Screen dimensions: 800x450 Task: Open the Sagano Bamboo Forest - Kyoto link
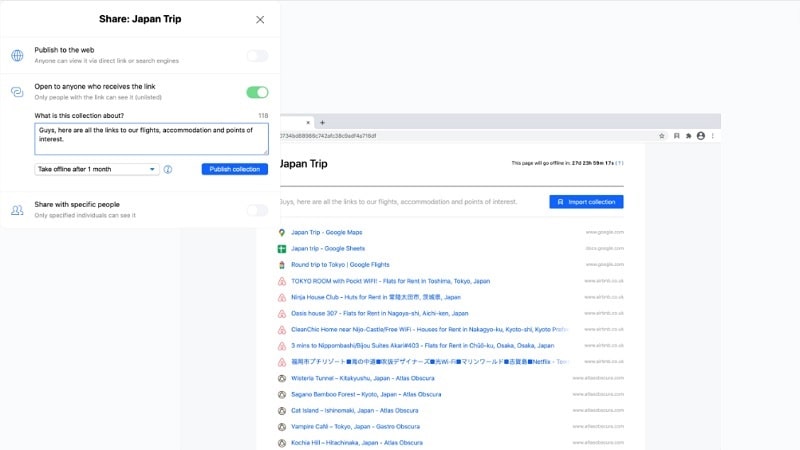tap(366, 394)
